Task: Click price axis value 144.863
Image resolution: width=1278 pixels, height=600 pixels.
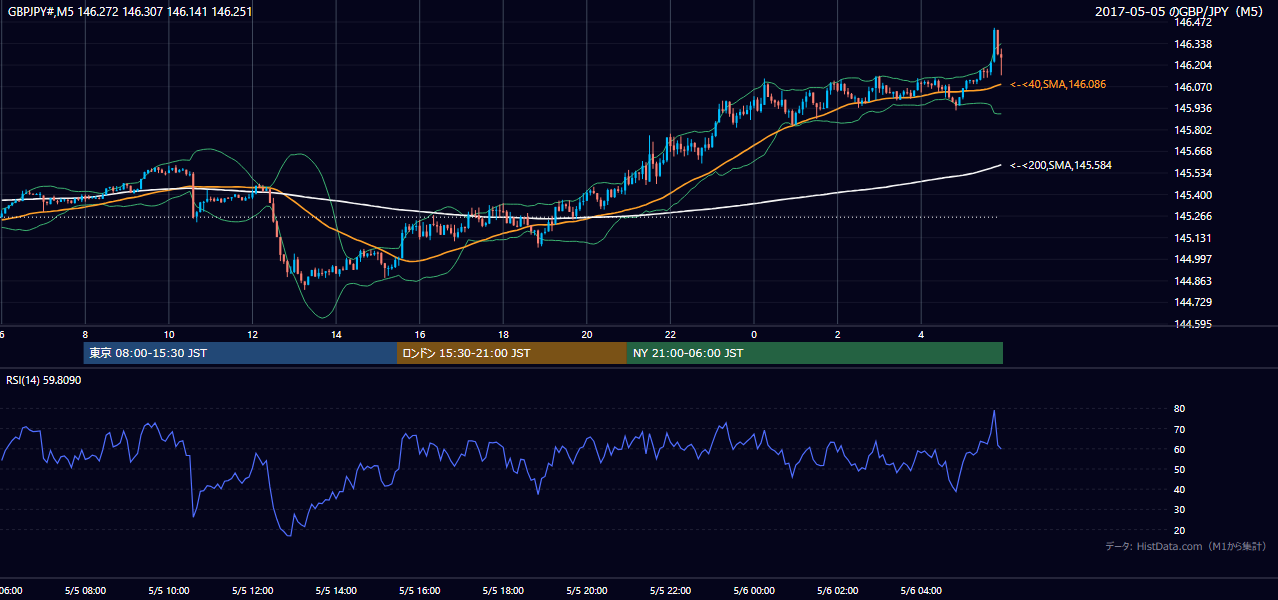Action: [x=1193, y=281]
